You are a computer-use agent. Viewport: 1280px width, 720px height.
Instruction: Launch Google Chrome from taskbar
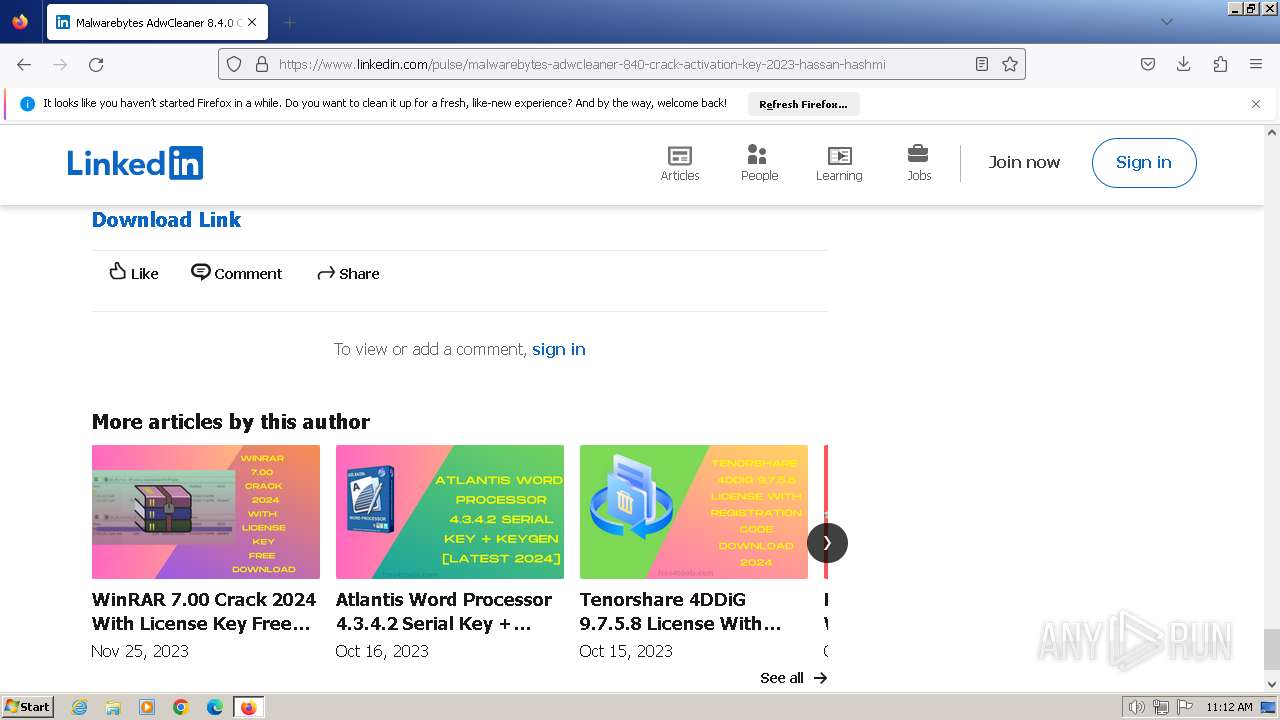click(181, 707)
